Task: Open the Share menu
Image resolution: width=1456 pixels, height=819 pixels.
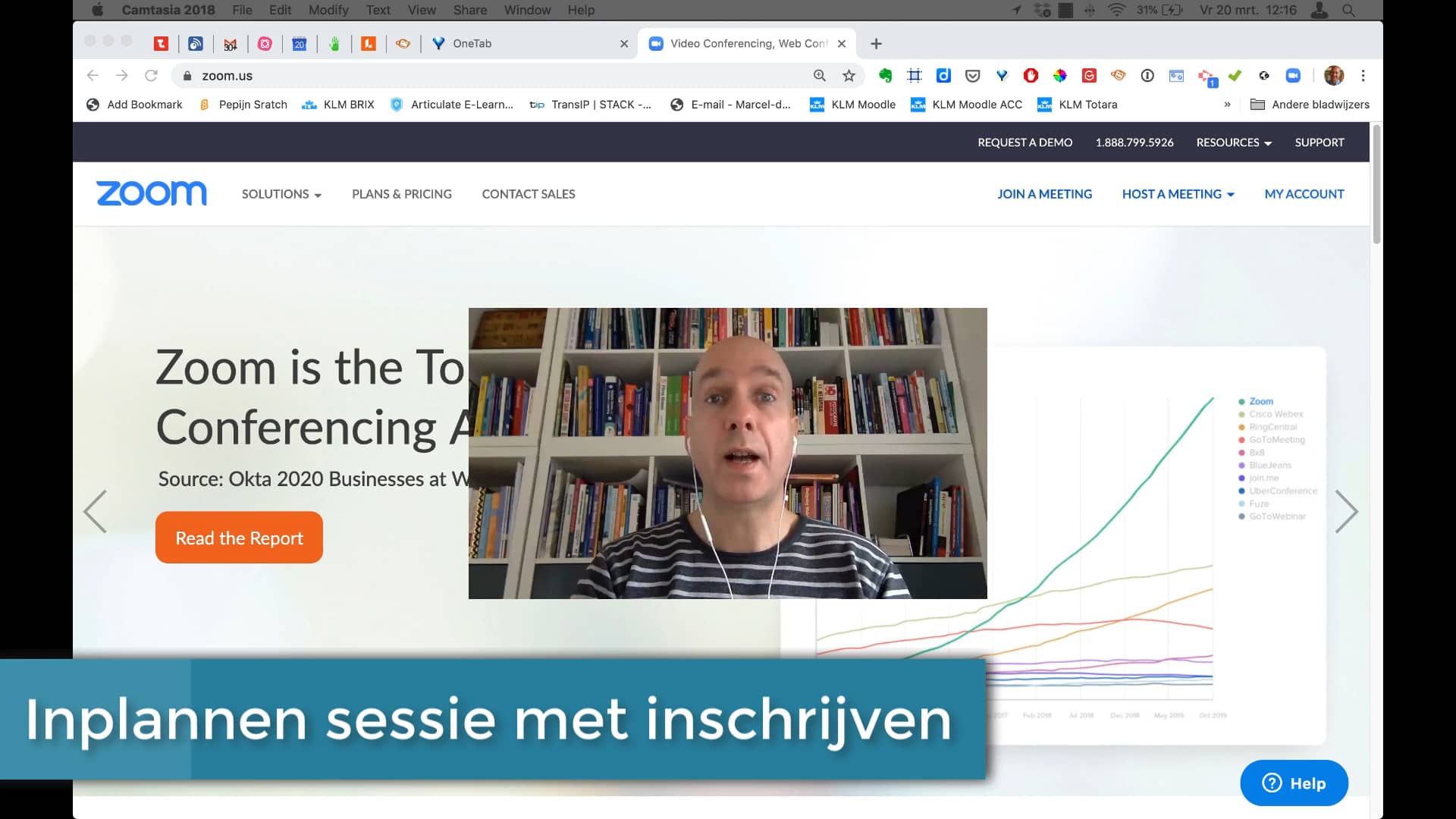Action: click(x=470, y=10)
